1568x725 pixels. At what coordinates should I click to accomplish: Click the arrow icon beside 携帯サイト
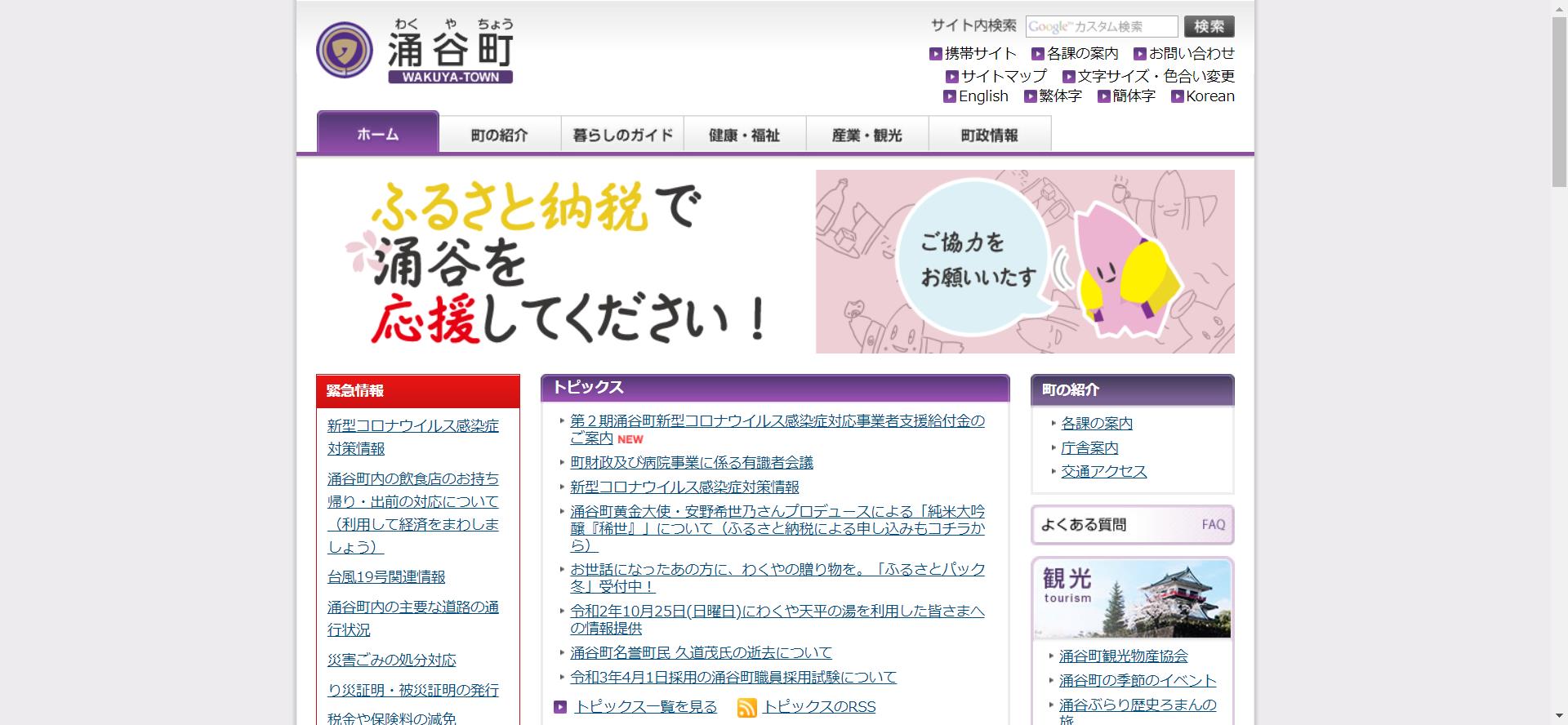935,54
